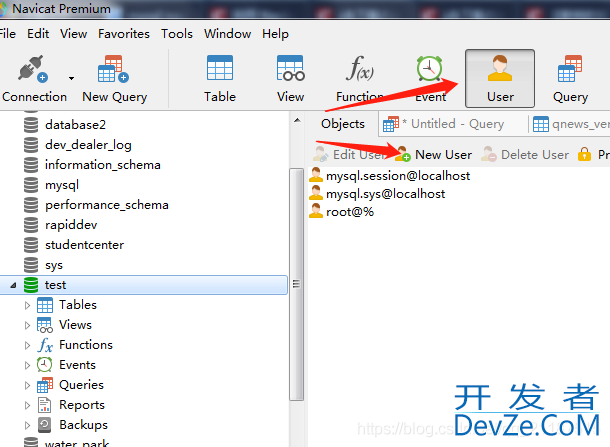Expand the Views node
The width and height of the screenshot is (610, 447).
tap(27, 325)
